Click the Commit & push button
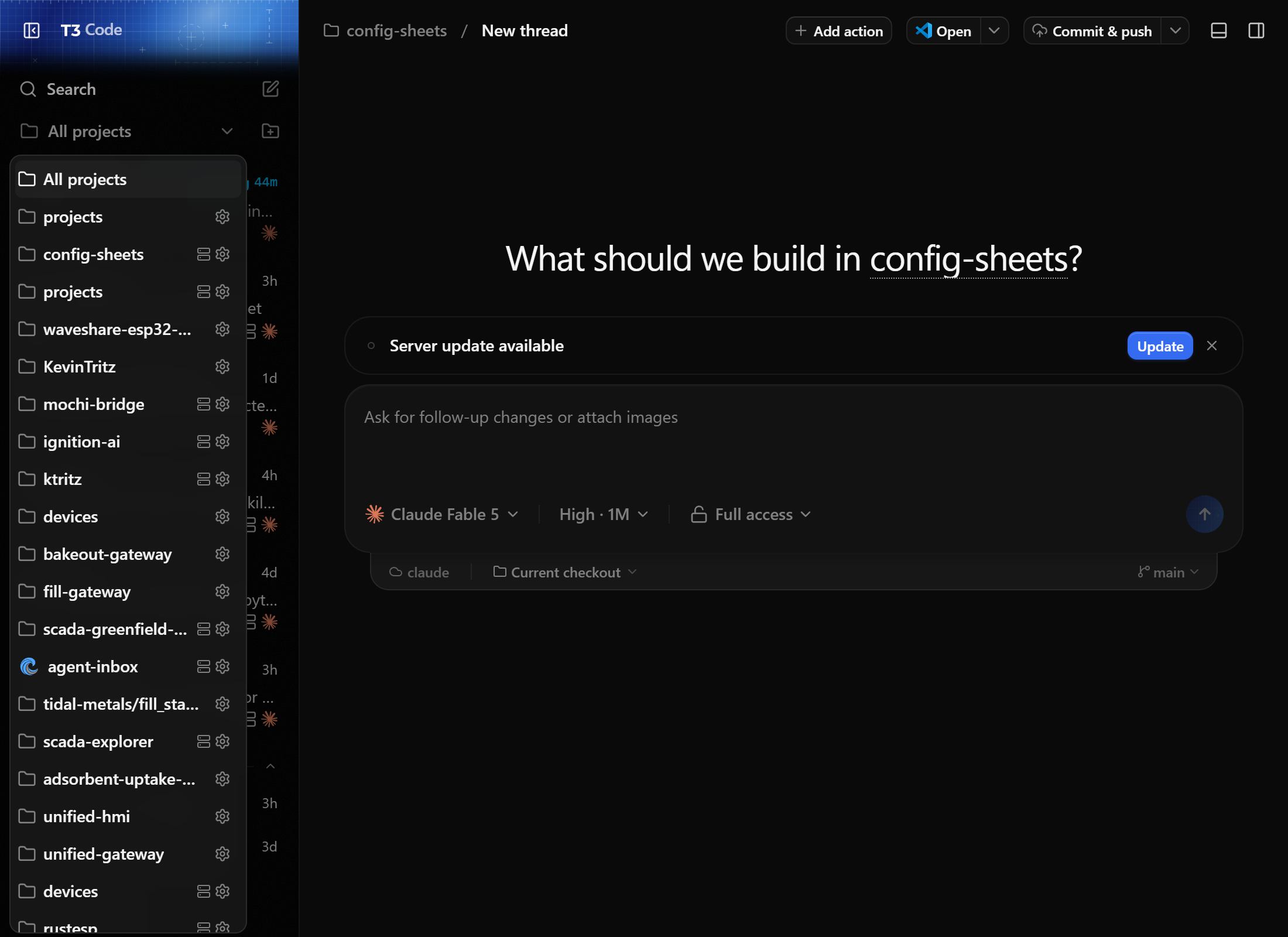Viewport: 1288px width, 937px height. coord(1092,30)
